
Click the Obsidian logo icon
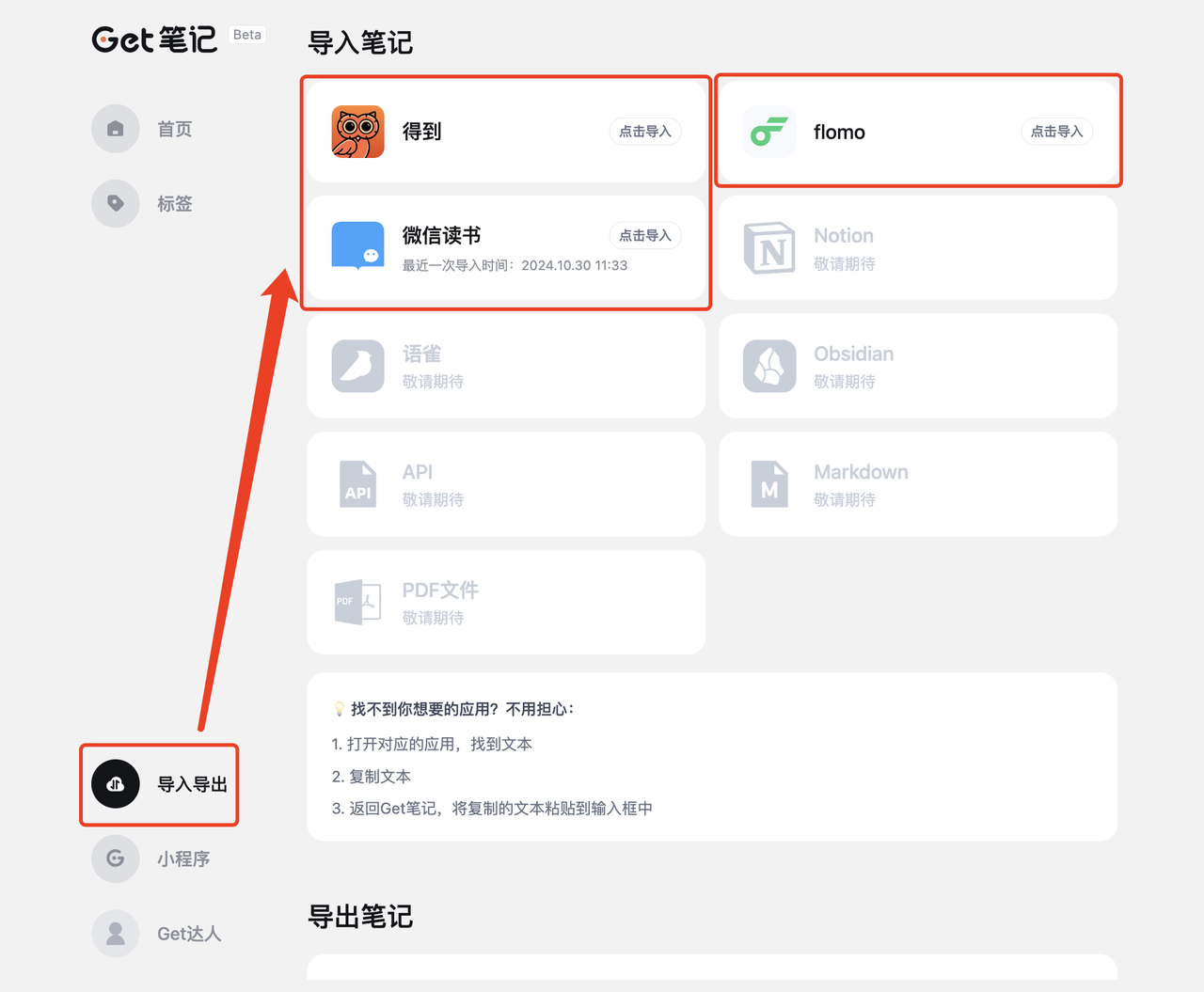tap(768, 366)
